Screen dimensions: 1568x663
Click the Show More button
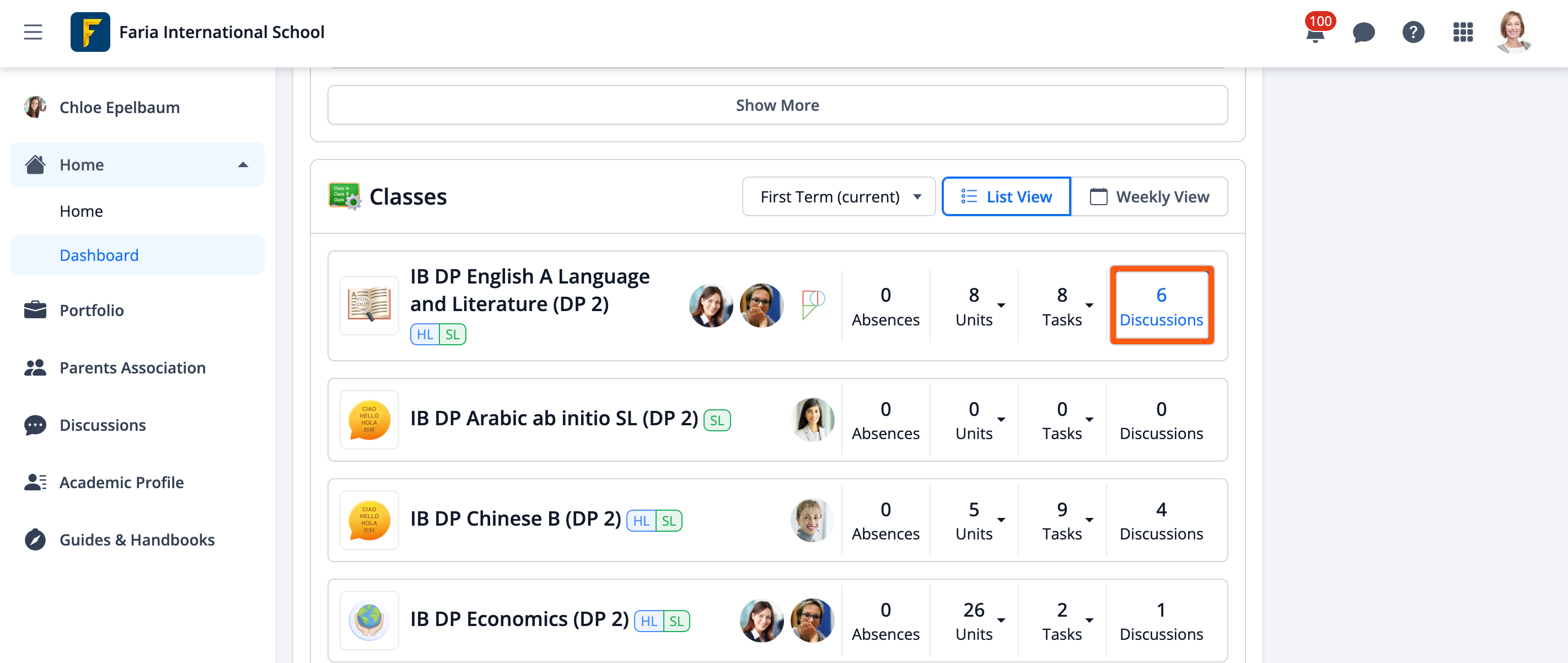(x=777, y=105)
